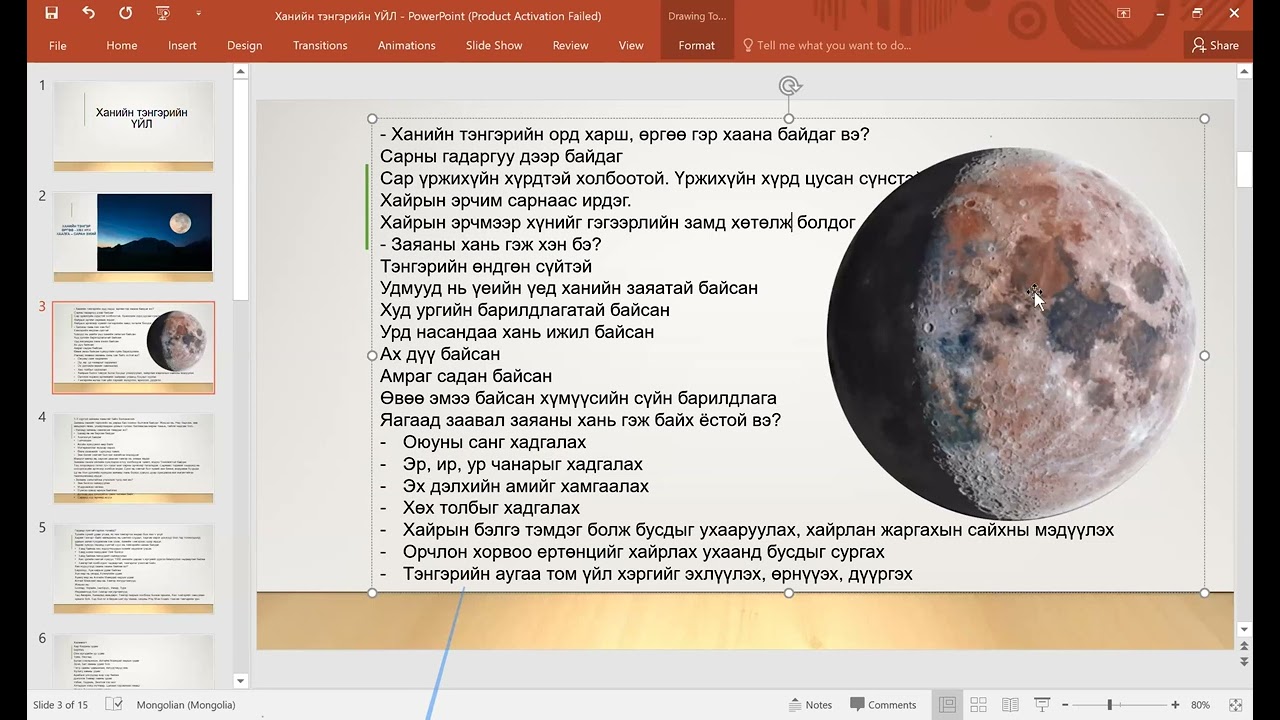This screenshot has width=1280, height=720.
Task: Switch to Normal view
Action: 946,705
